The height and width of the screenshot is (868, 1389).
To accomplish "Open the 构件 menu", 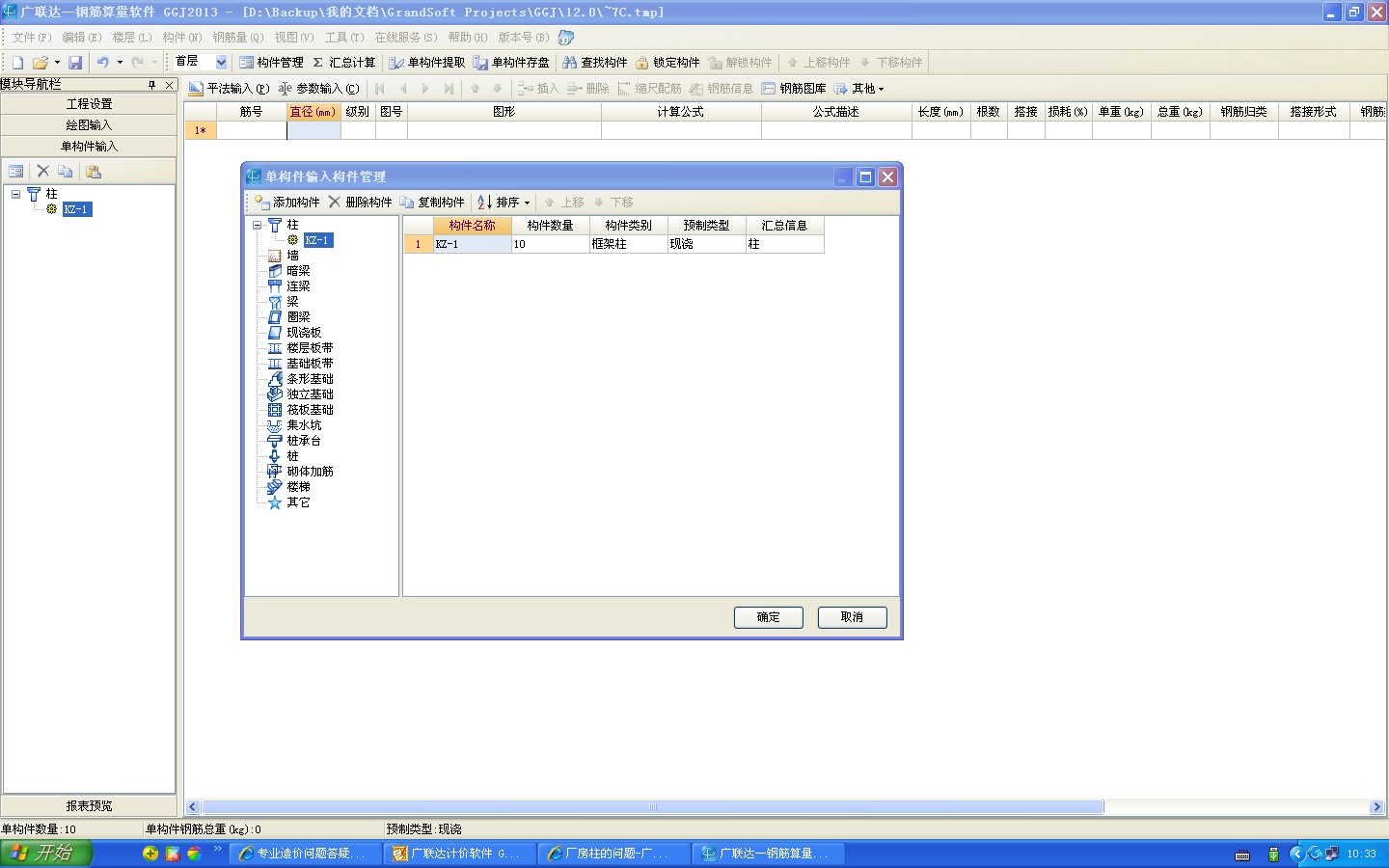I will (181, 38).
